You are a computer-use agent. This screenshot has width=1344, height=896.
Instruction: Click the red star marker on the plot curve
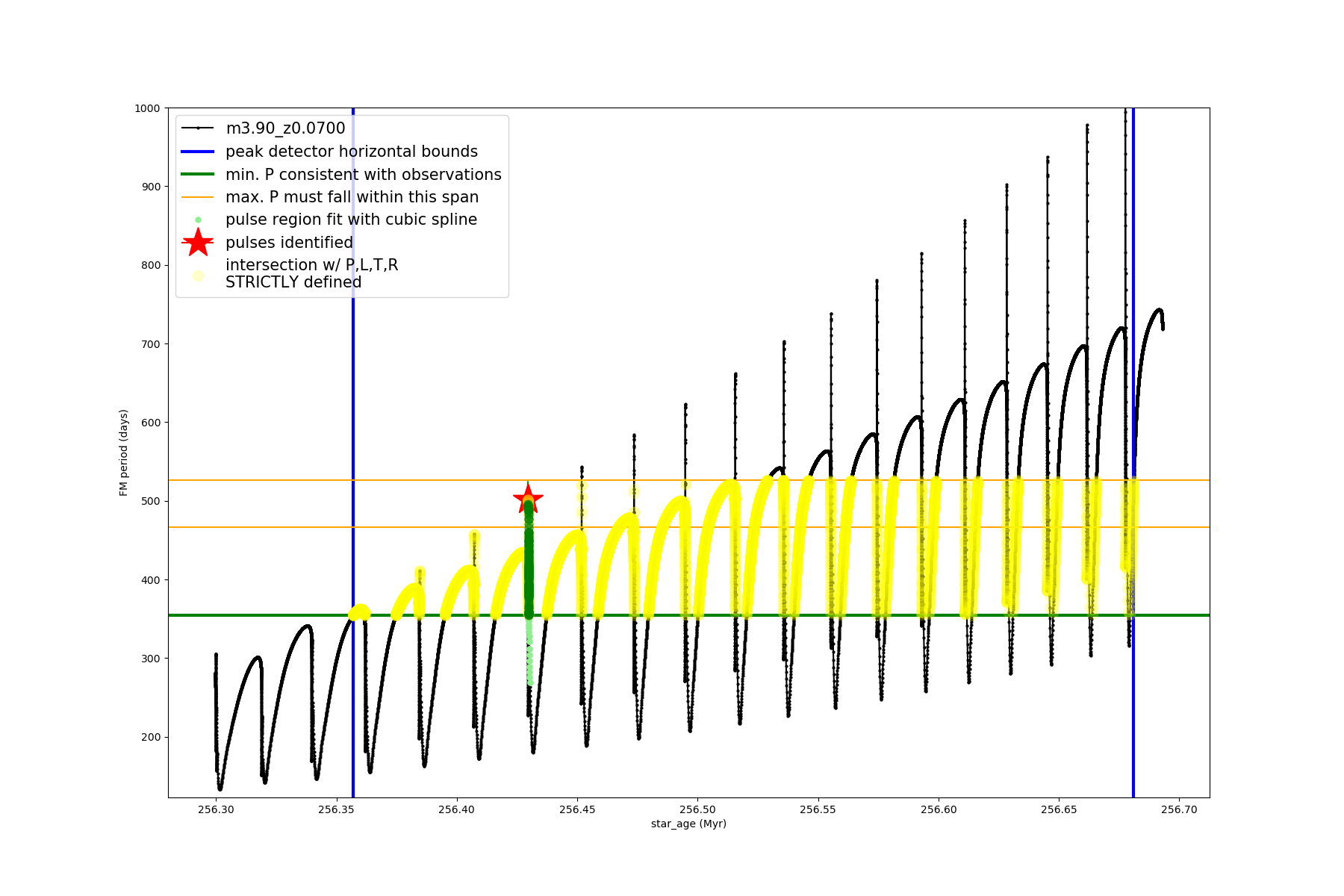point(528,499)
